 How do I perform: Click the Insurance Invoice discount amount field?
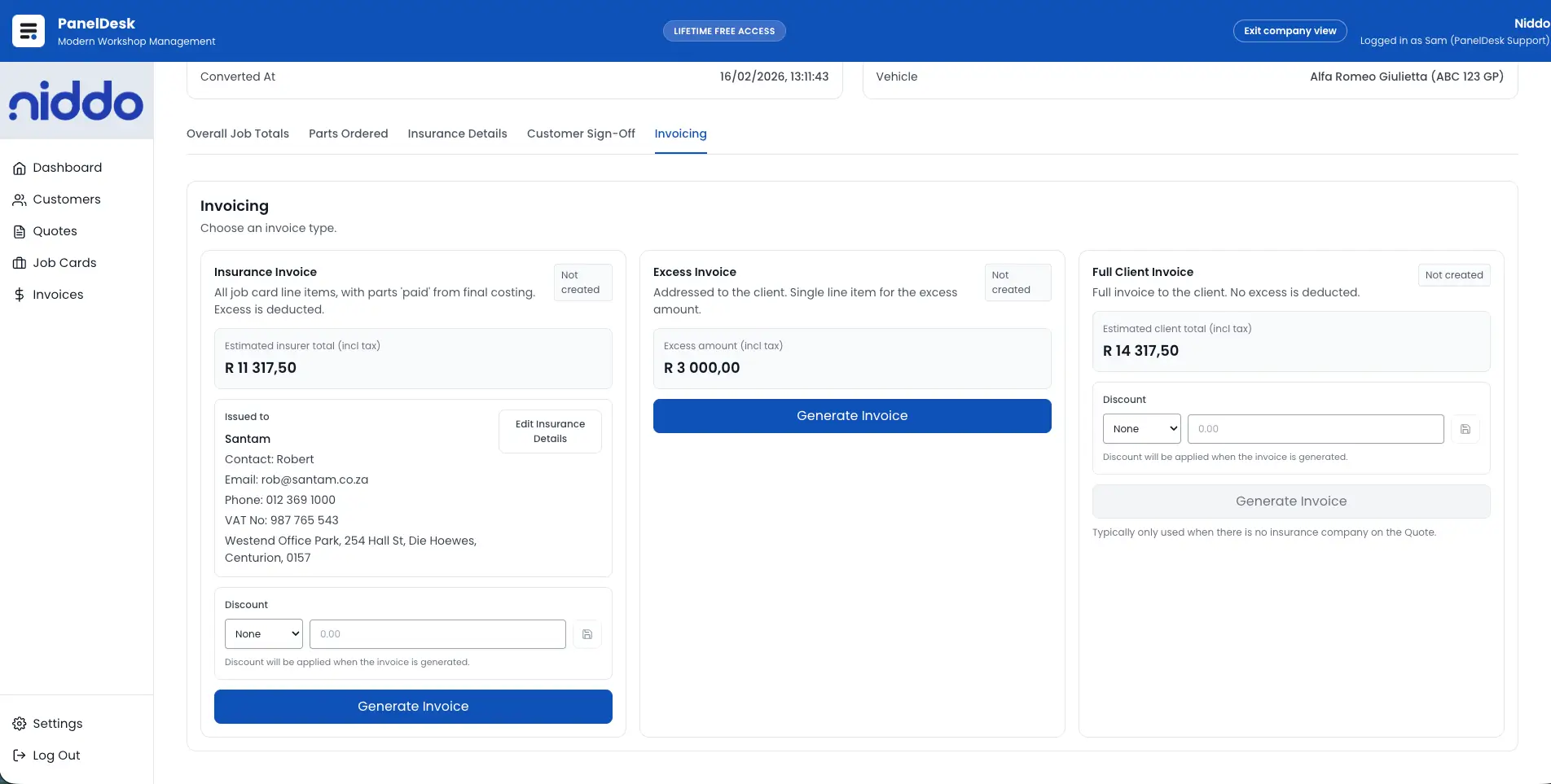point(437,633)
